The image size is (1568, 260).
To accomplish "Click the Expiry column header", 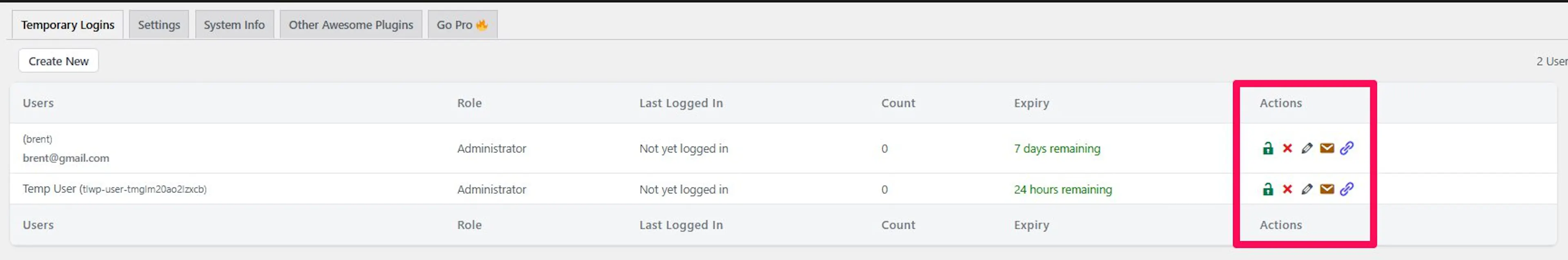I will 1032,103.
